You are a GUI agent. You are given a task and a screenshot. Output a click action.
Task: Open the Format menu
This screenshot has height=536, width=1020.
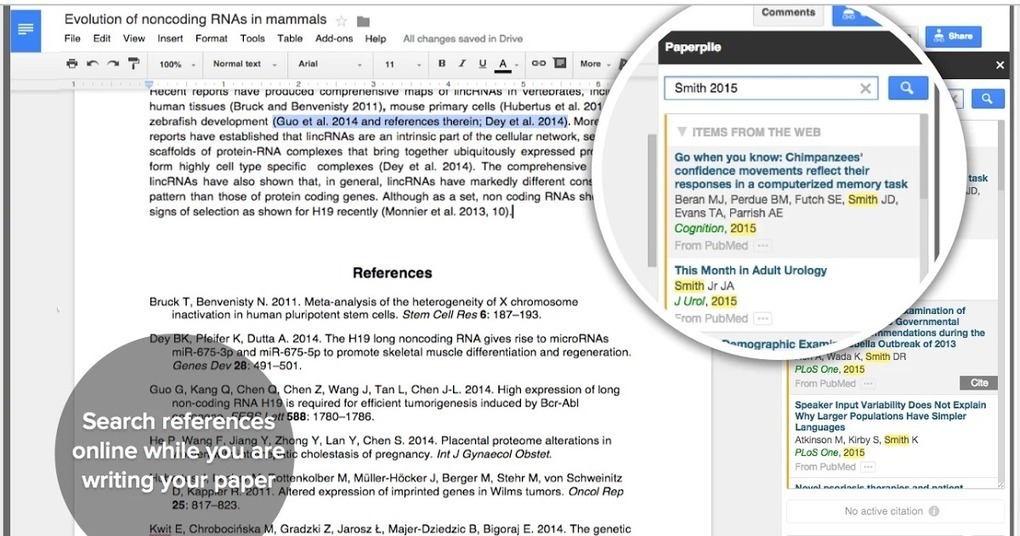coord(211,38)
